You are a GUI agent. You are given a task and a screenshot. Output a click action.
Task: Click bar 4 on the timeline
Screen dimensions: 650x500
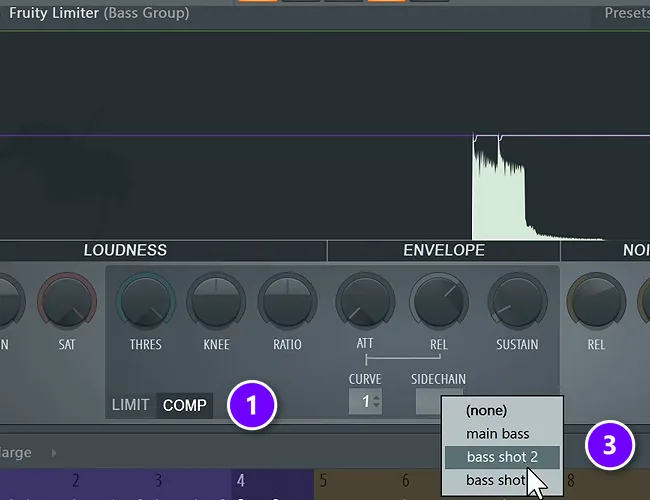coord(241,481)
